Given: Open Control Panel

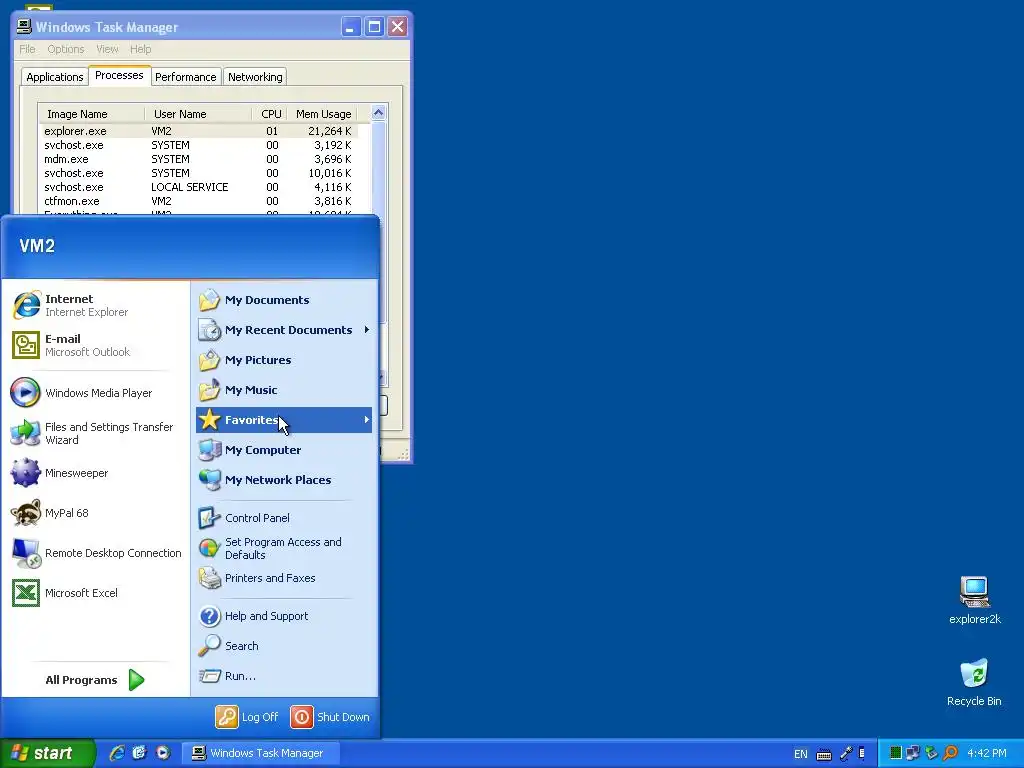Looking at the screenshot, I should click(x=284, y=518).
